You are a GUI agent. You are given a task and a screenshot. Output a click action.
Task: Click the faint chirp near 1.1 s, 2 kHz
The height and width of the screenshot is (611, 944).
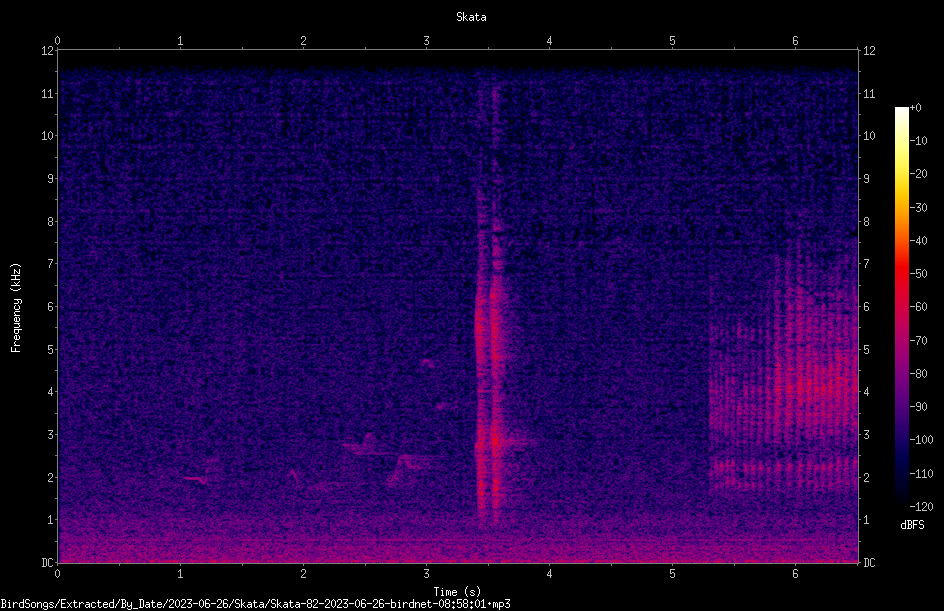click(196, 479)
